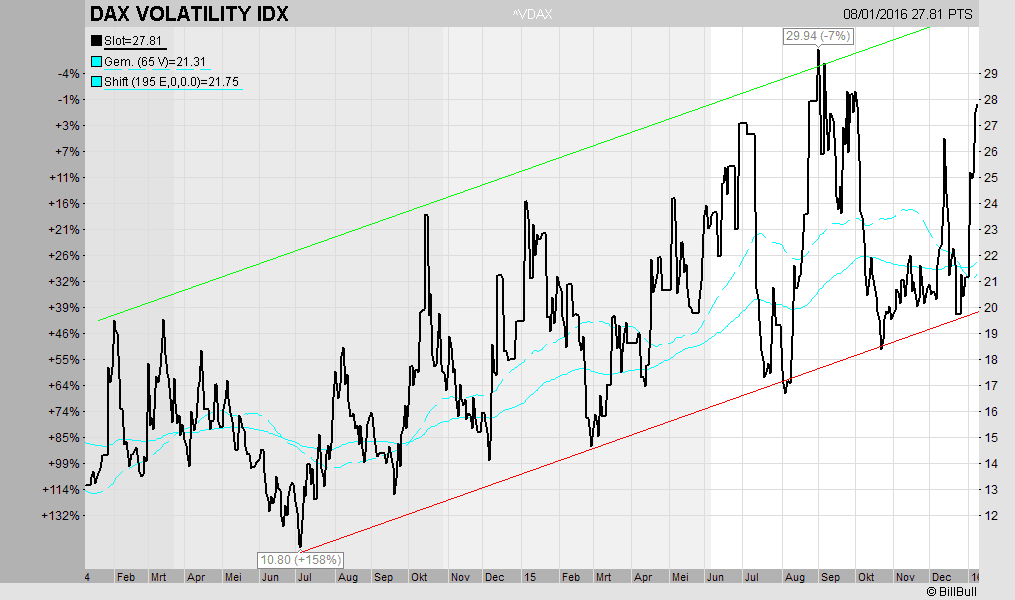Click the first 'Nov' label on time axis
The image size is (1015, 600).
click(x=460, y=577)
